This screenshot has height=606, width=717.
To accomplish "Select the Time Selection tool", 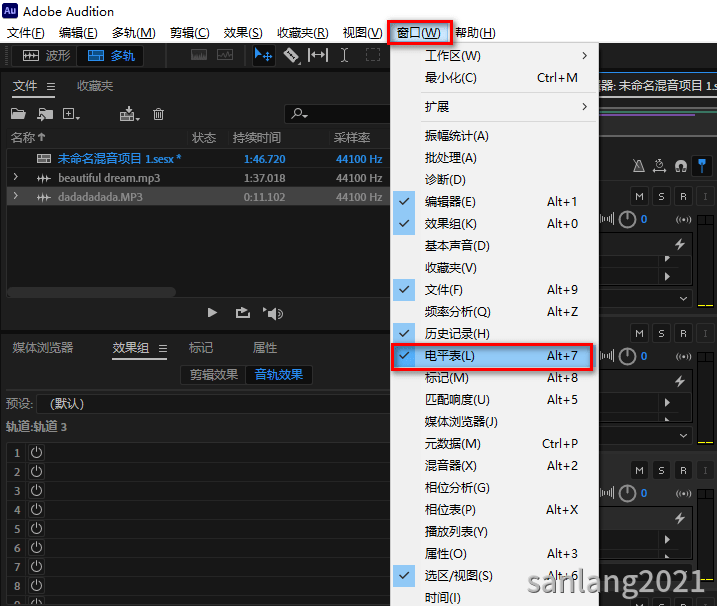I will tap(344, 55).
